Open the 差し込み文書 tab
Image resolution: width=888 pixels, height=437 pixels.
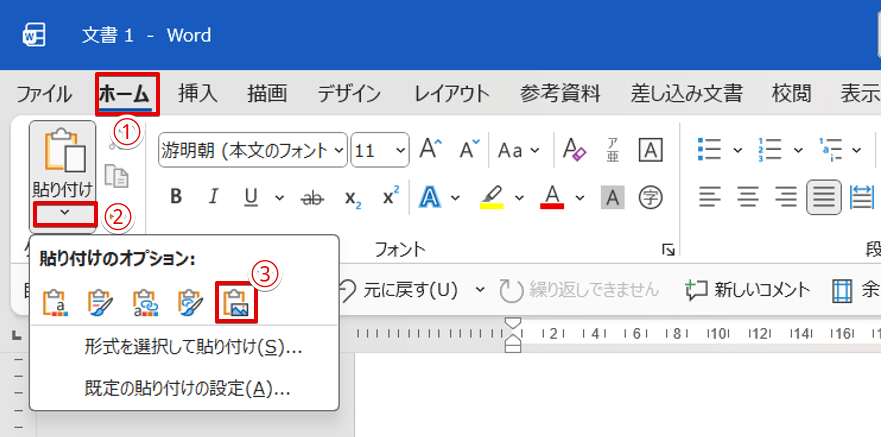687,94
